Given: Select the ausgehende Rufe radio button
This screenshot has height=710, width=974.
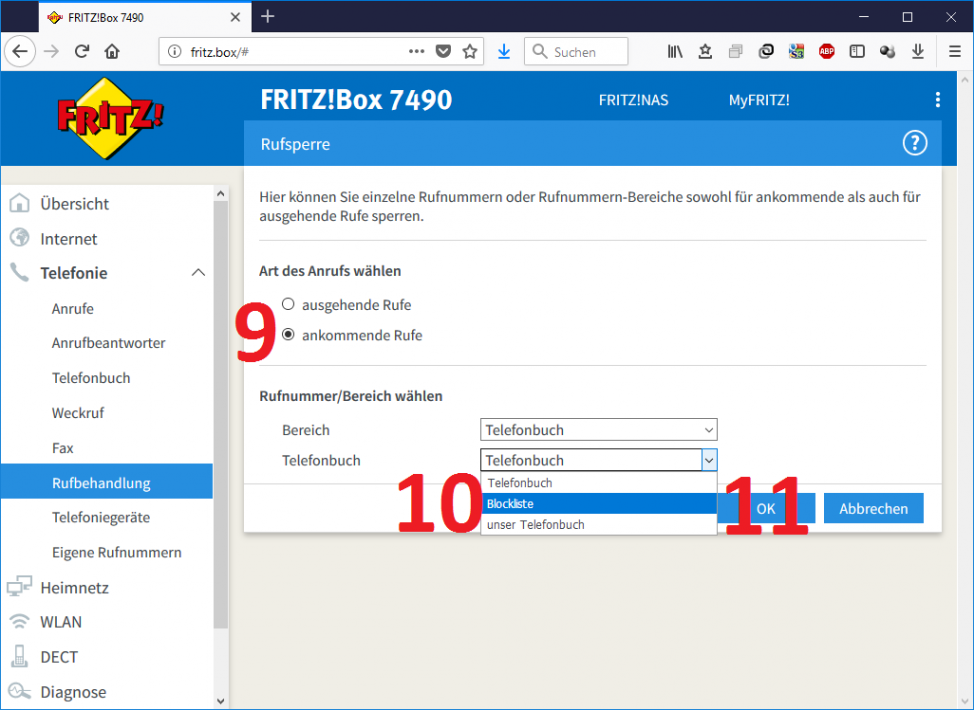Looking at the screenshot, I should coord(289,304).
